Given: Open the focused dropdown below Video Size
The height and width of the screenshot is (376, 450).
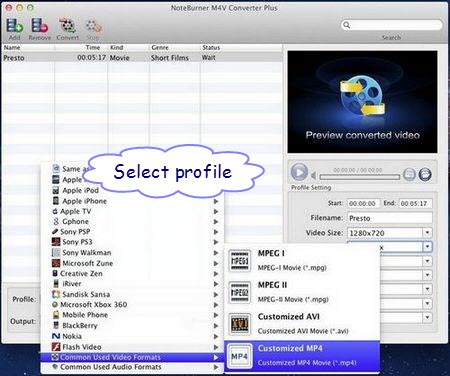Looking at the screenshot, I should (427, 247).
